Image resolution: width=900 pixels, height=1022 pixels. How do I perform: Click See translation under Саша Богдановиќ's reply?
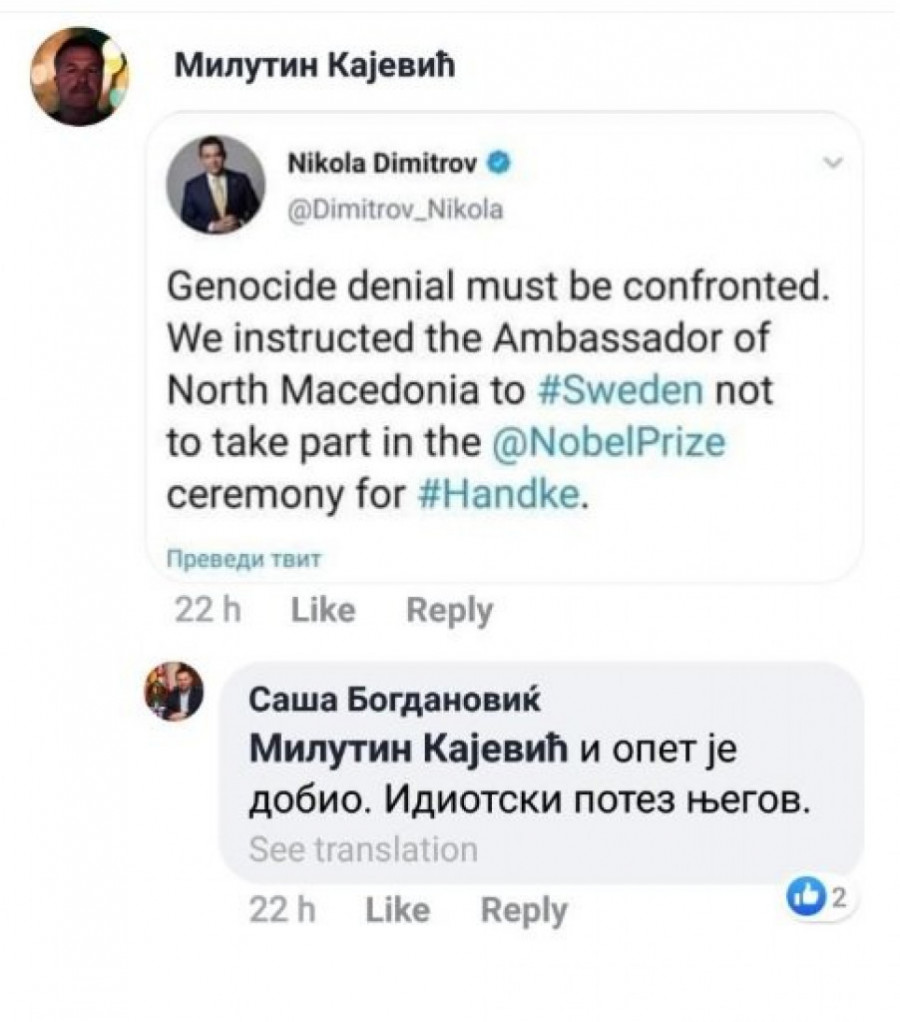362,850
